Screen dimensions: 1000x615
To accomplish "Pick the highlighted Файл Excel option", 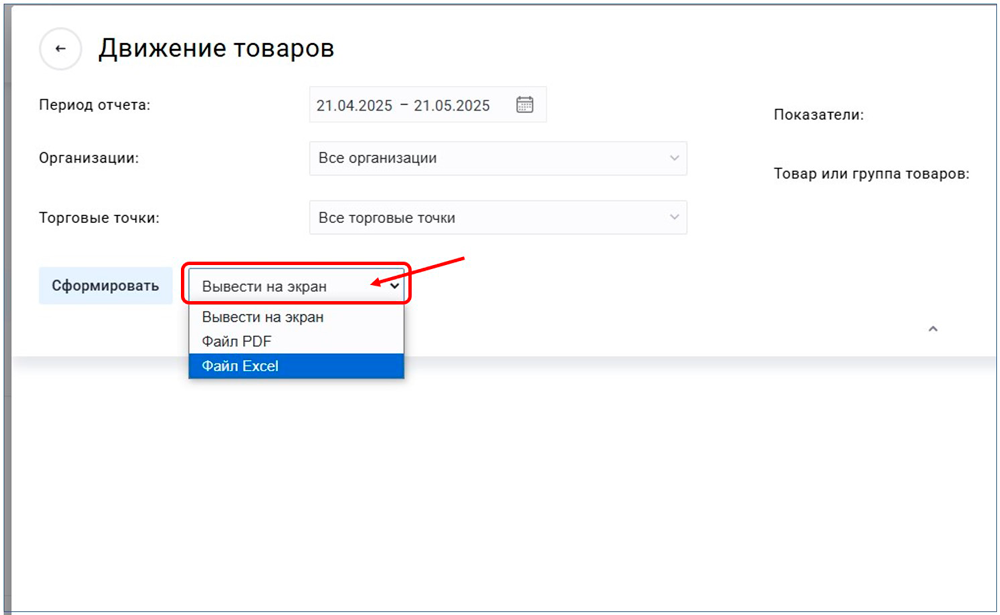I will click(x=240, y=366).
